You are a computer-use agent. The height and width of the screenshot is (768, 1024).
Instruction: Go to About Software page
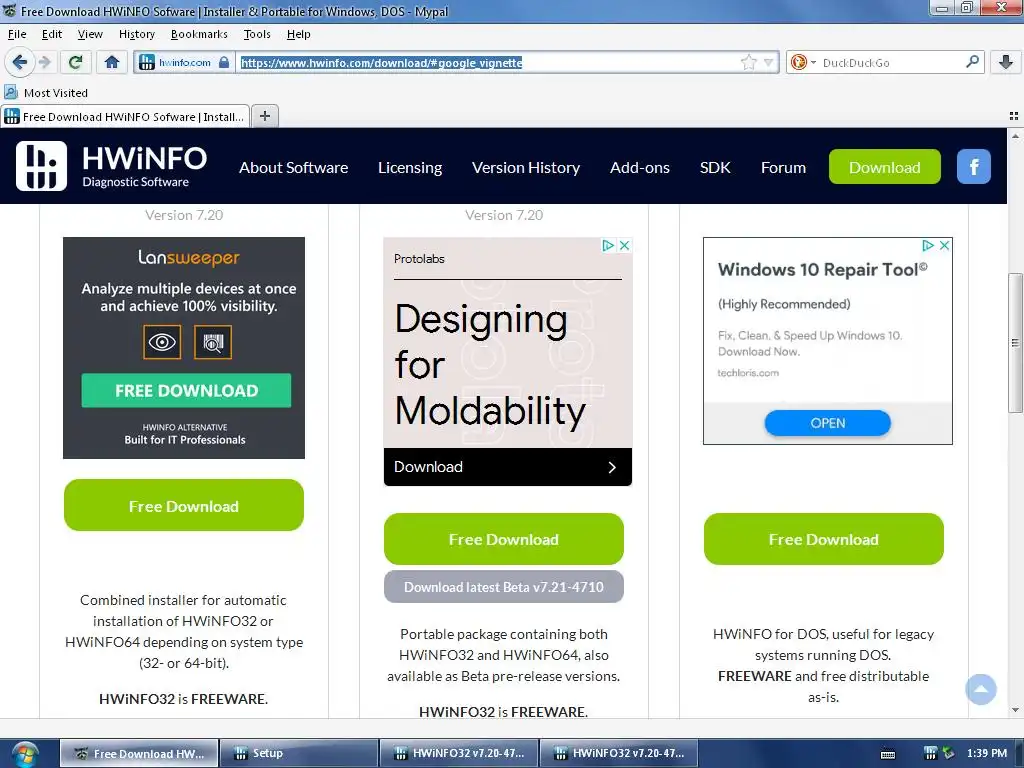point(293,168)
